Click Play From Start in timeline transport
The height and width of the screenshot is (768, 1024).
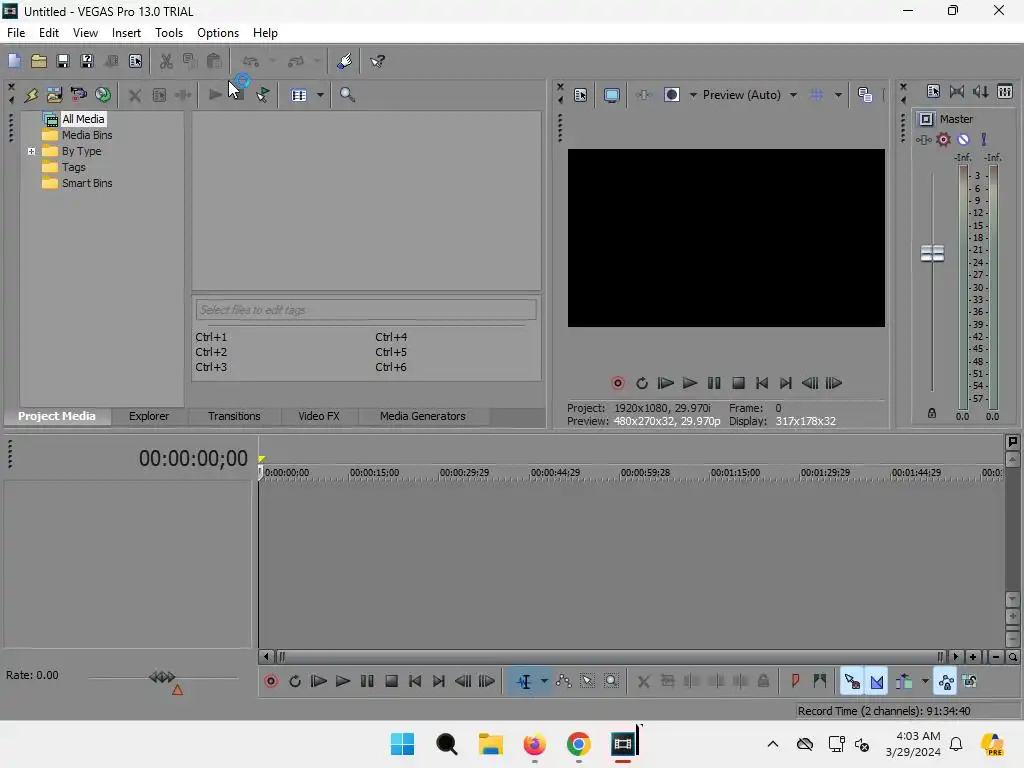click(319, 682)
